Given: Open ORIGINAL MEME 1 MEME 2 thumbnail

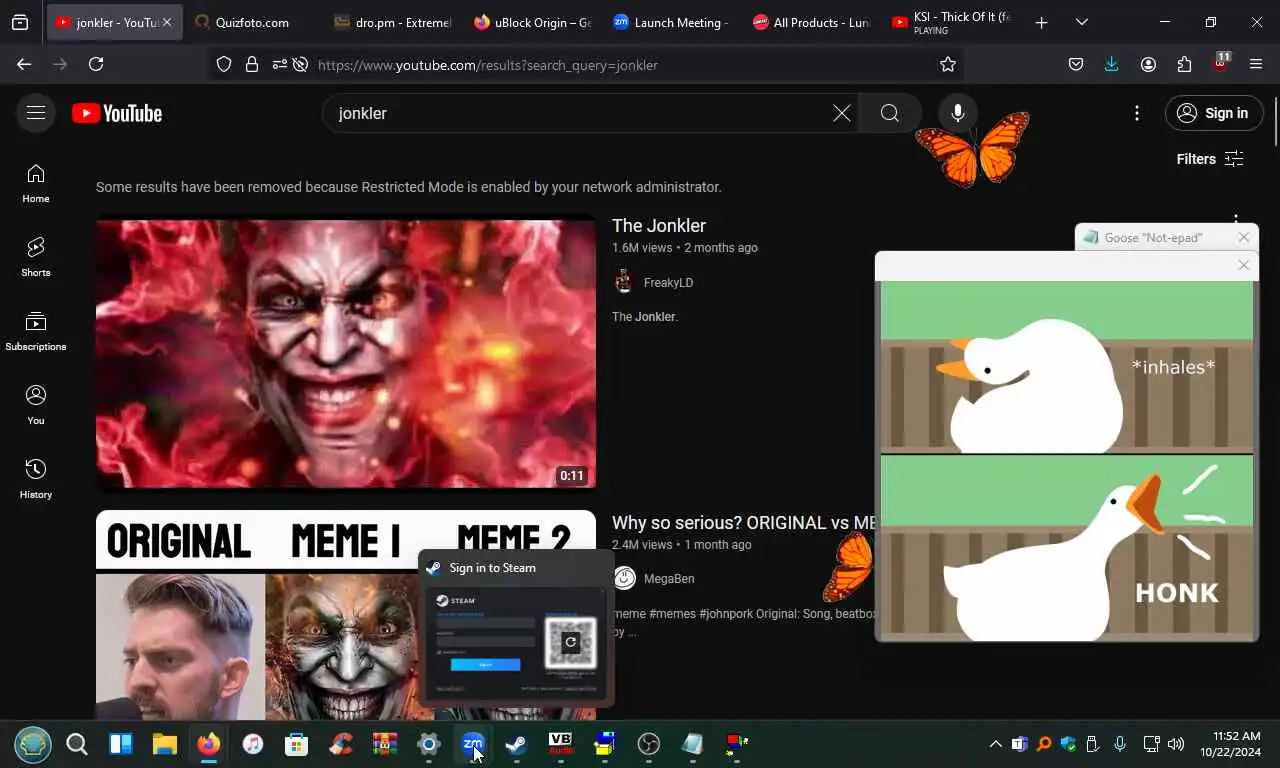Looking at the screenshot, I should [346, 615].
